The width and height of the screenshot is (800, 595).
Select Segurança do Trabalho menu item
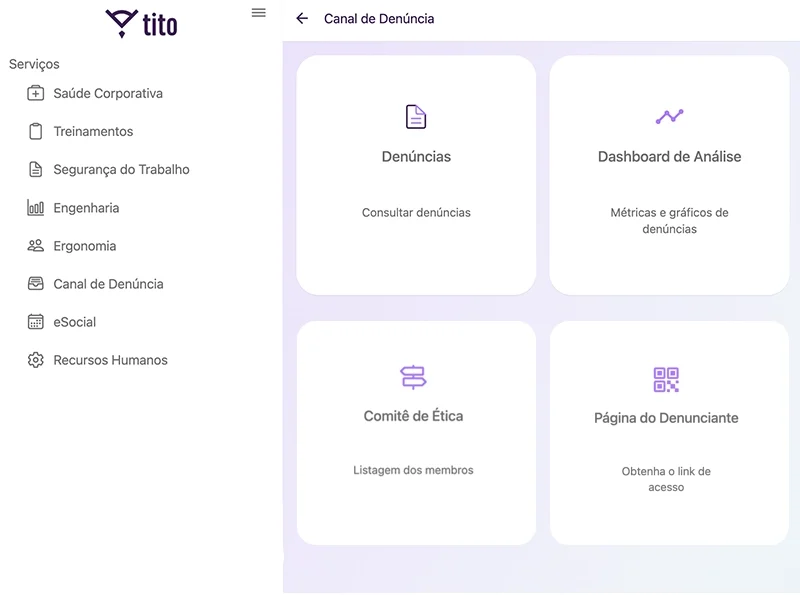tap(121, 170)
